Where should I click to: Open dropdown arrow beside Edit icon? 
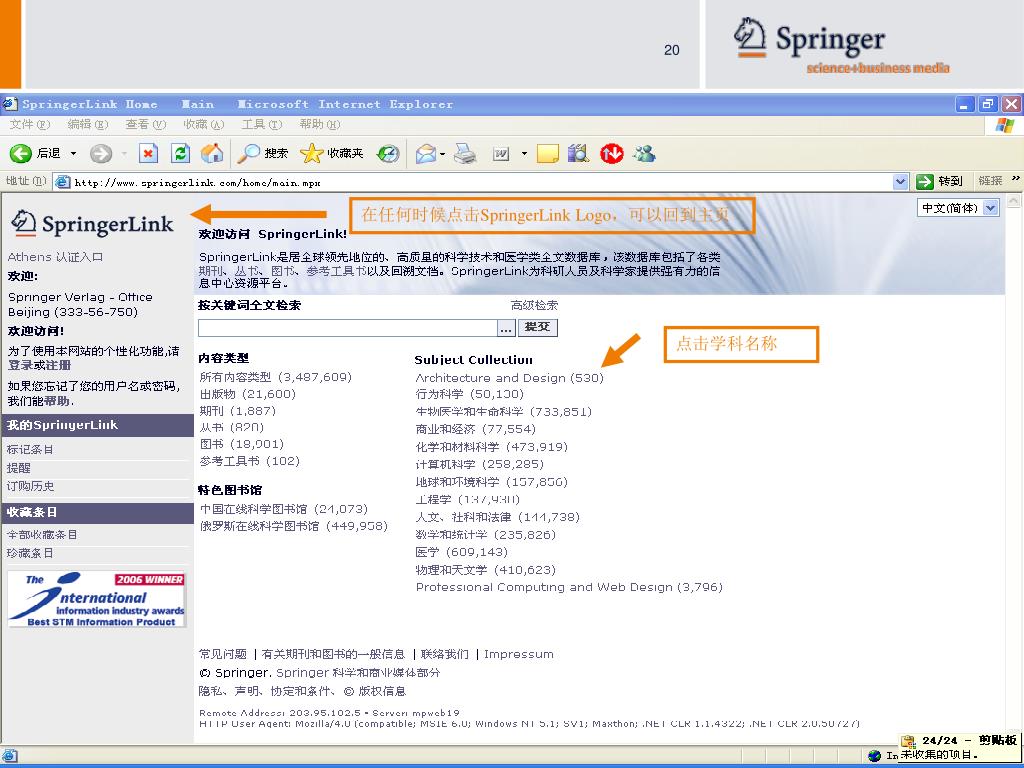tap(524, 155)
